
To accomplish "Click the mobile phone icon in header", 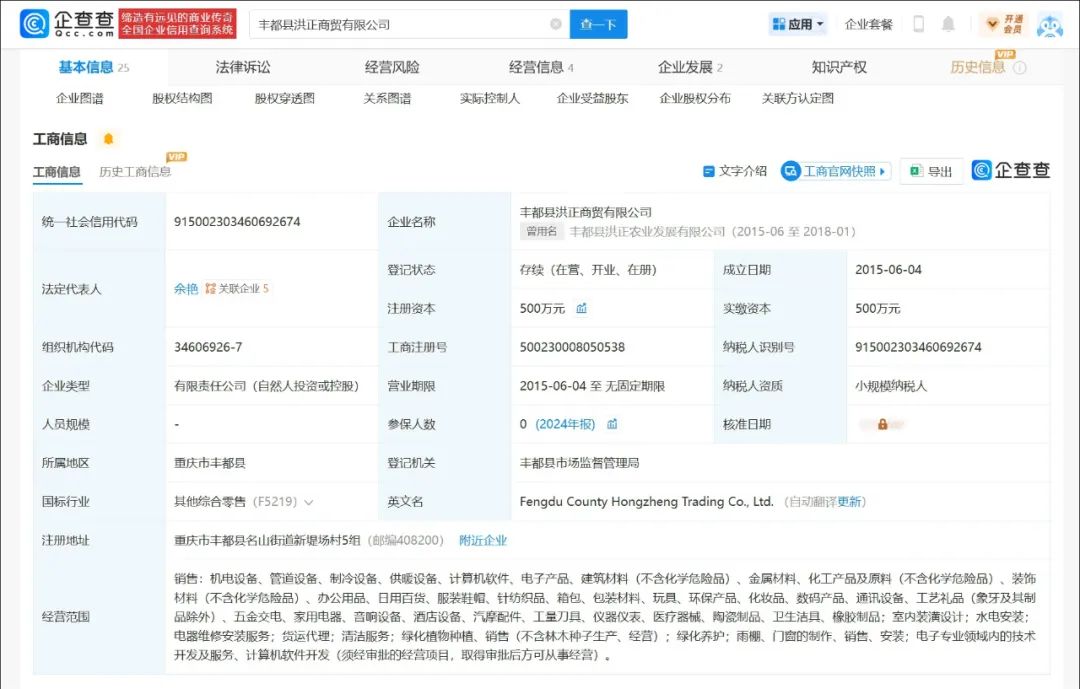I will (x=919, y=24).
